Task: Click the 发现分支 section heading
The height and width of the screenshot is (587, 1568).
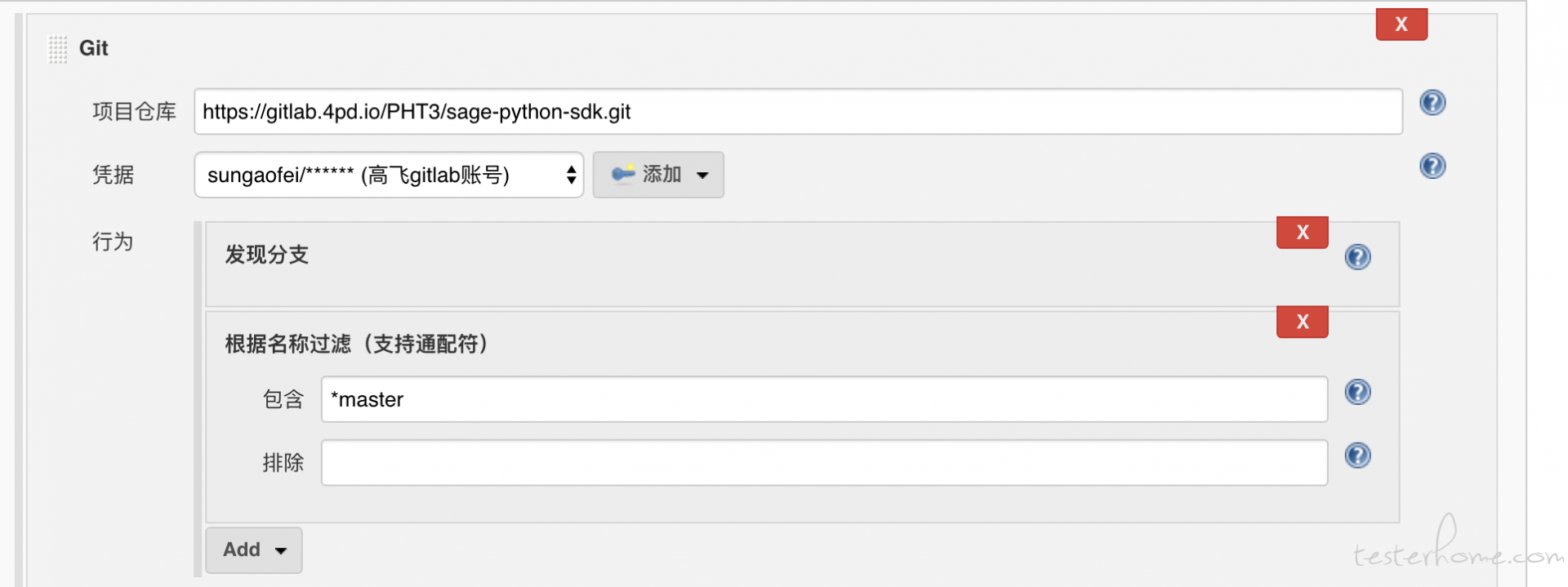Action: click(x=267, y=255)
